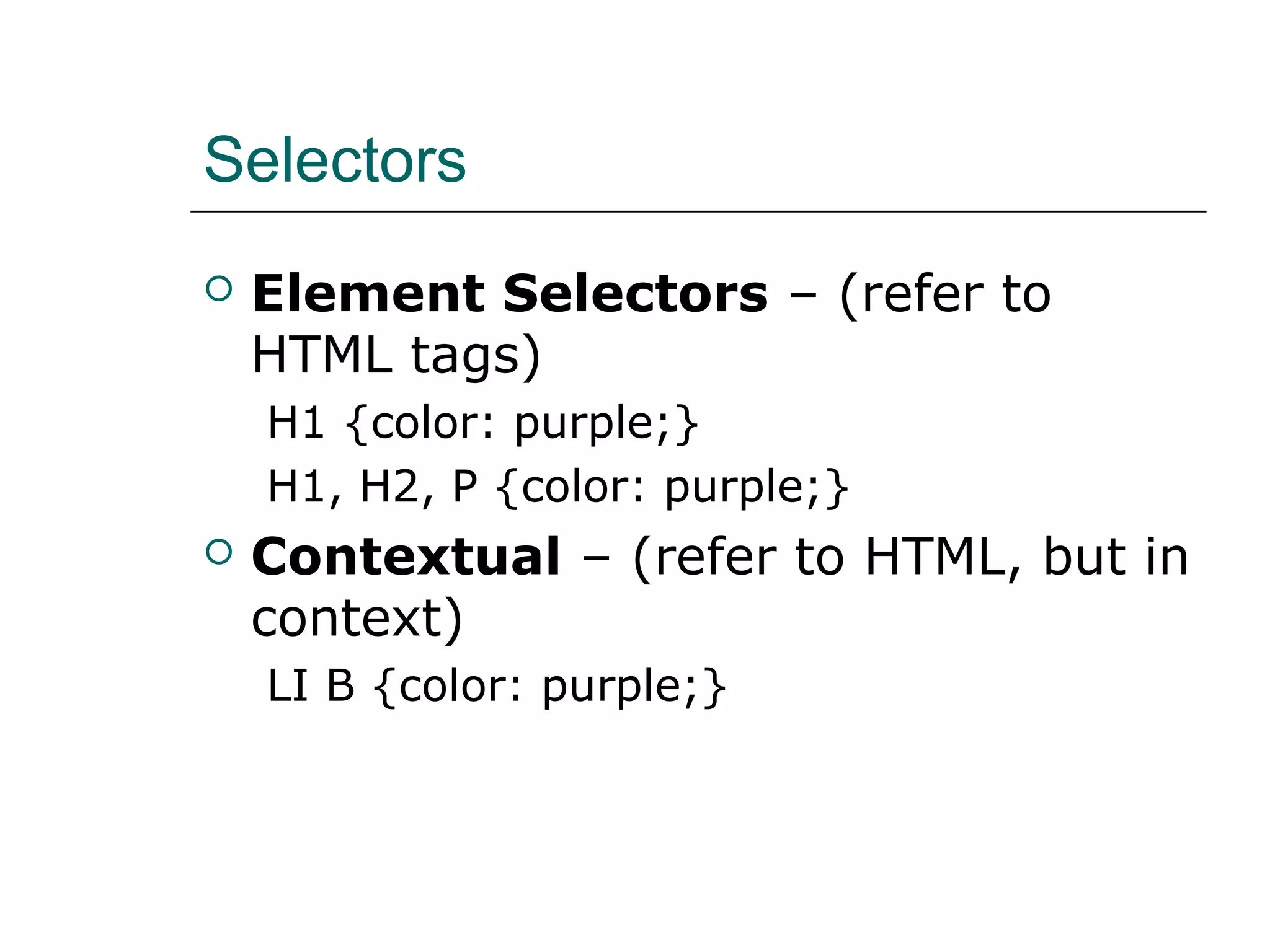Image resolution: width=1270 pixels, height=952 pixels.
Task: Click "LI" in the last code line
Action: 288,687
